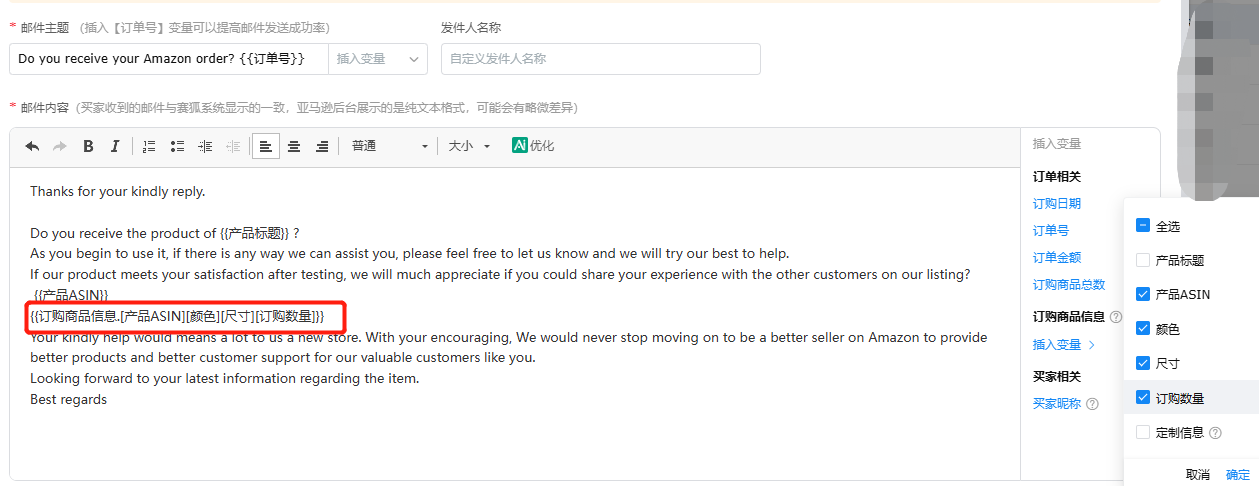The width and height of the screenshot is (1259, 486).
Task: Toggle italic formatting
Action: tap(115, 146)
